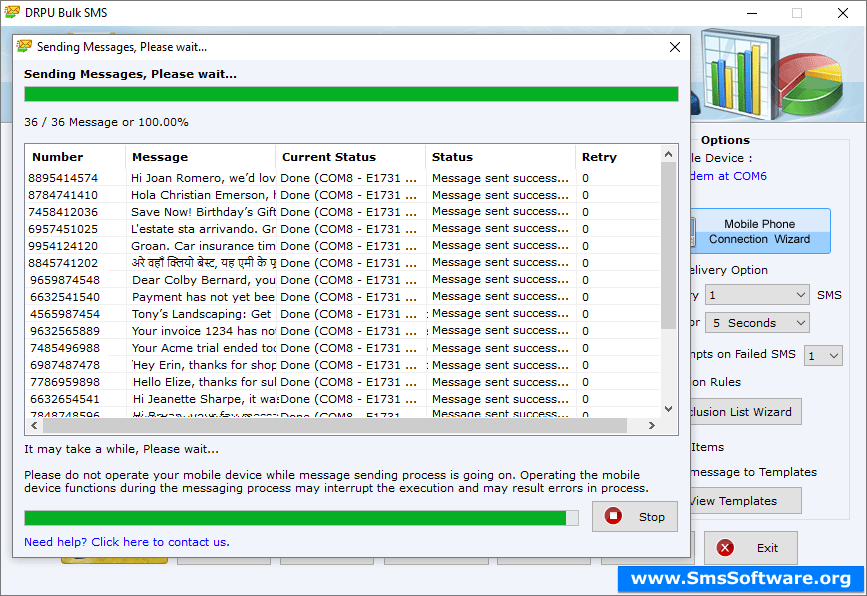
Task: Select row with number 6987487478
Action: coord(343,365)
